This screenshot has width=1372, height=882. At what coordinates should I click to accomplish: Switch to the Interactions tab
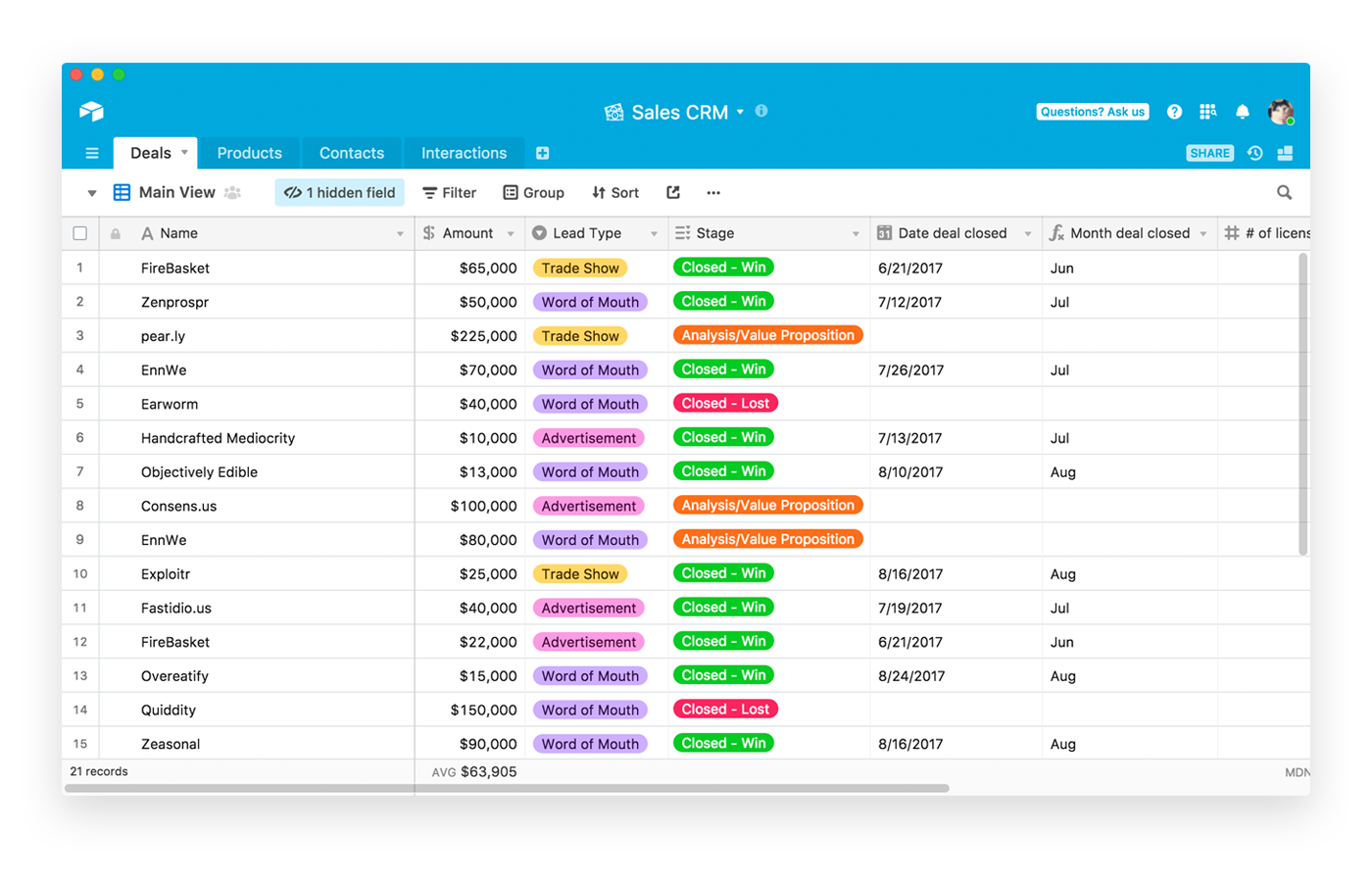(x=465, y=153)
